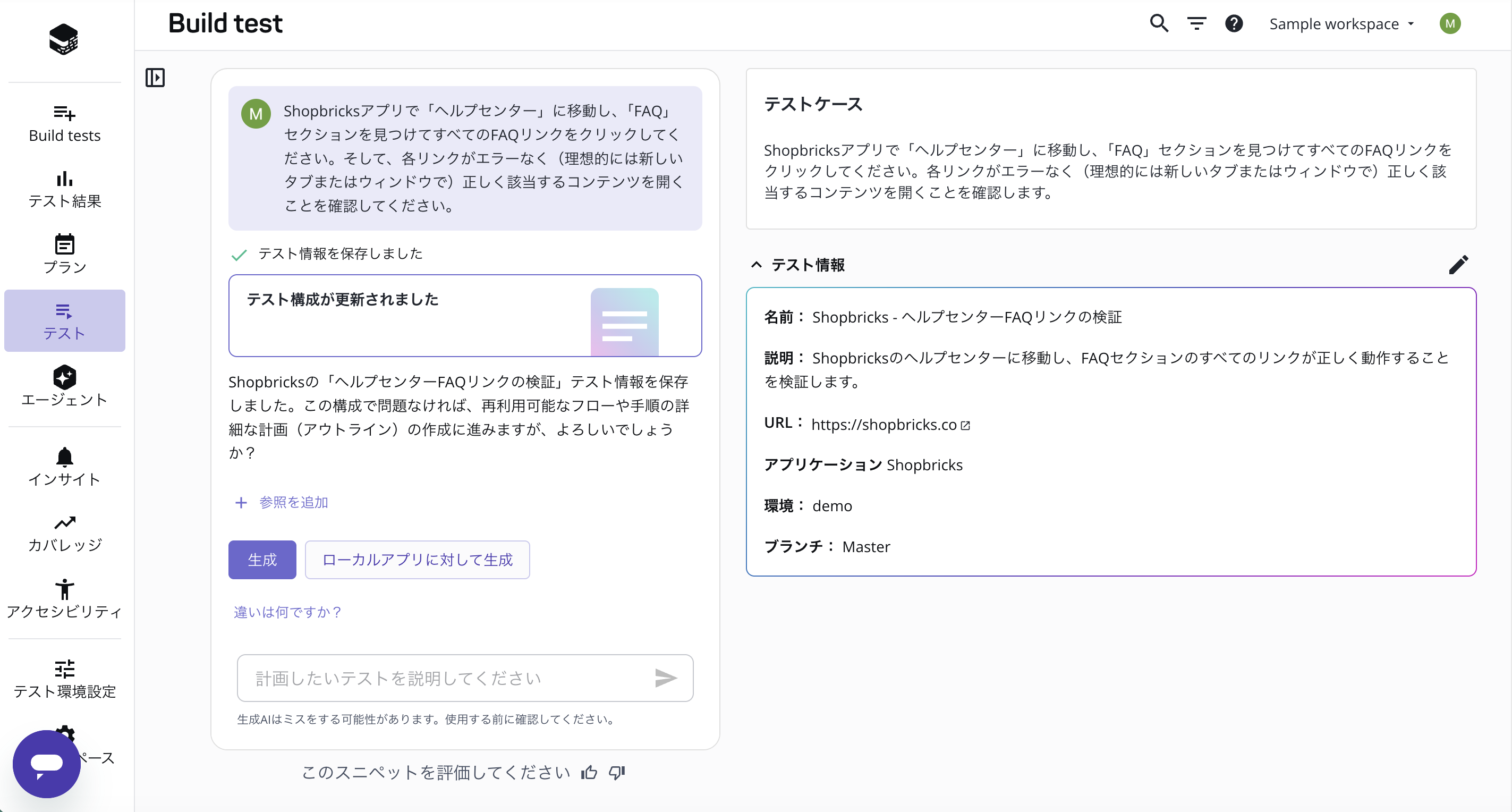Click the document thumbnail in the update card
The height and width of the screenshot is (812, 1512).
[x=625, y=322]
